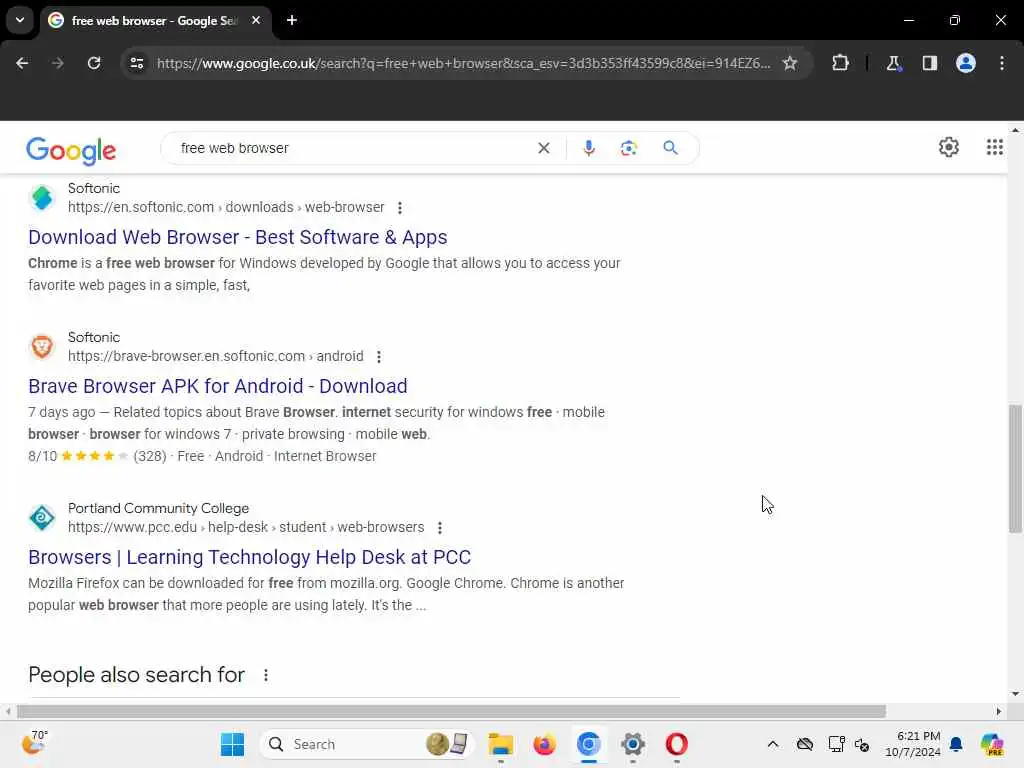Clear the search box with X
The image size is (1024, 768).
543,148
